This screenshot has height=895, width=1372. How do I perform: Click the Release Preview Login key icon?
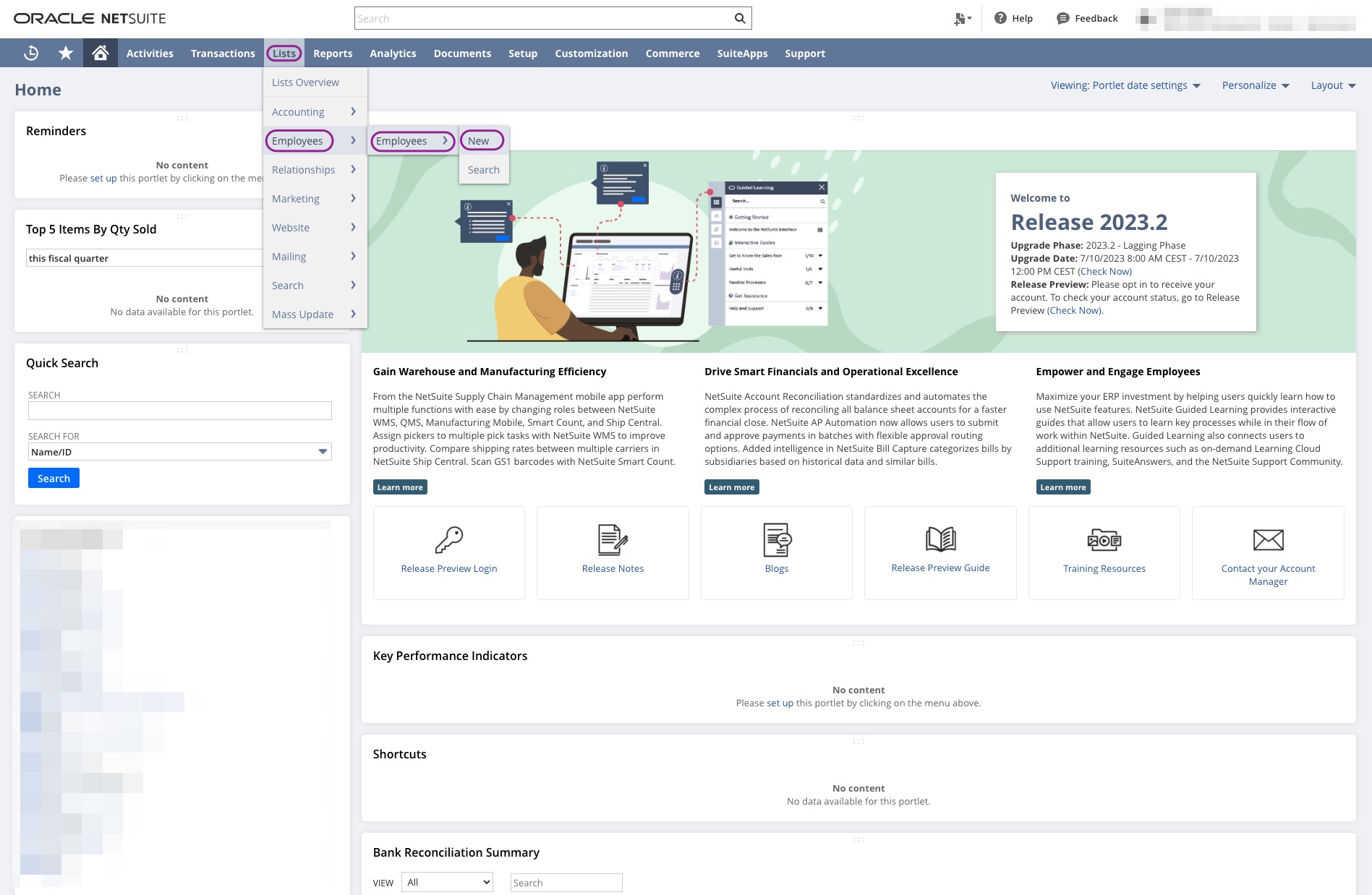coord(449,539)
